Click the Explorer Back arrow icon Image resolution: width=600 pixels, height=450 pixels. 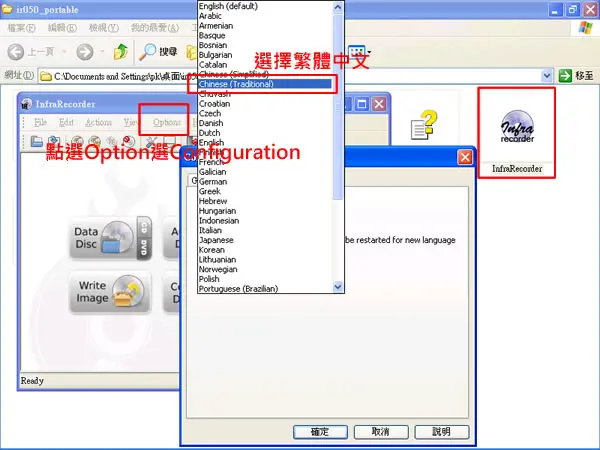click(x=16, y=52)
